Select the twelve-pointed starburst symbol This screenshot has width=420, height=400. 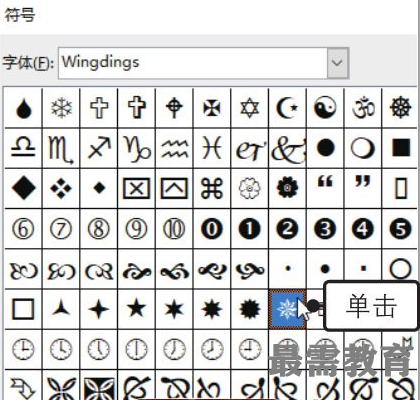click(250, 309)
